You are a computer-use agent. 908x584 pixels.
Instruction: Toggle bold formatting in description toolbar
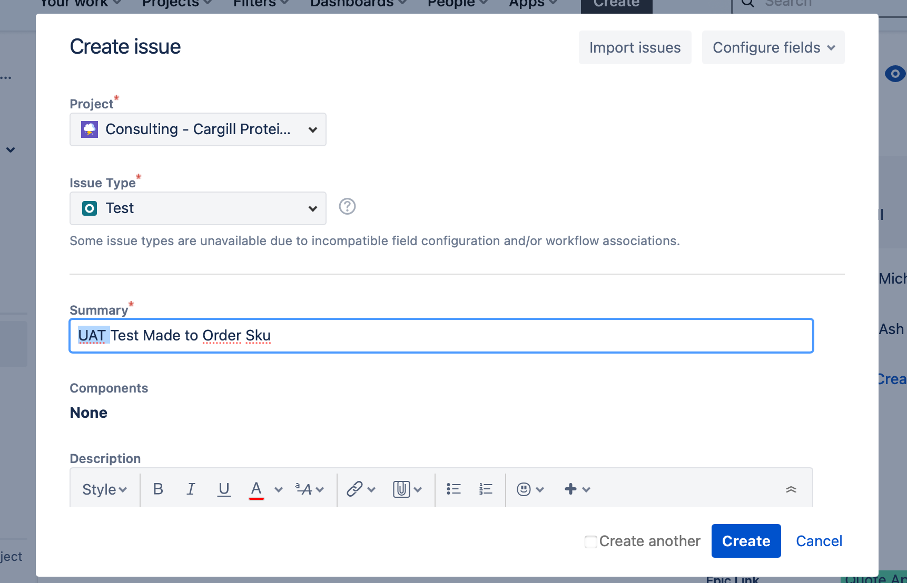click(158, 489)
